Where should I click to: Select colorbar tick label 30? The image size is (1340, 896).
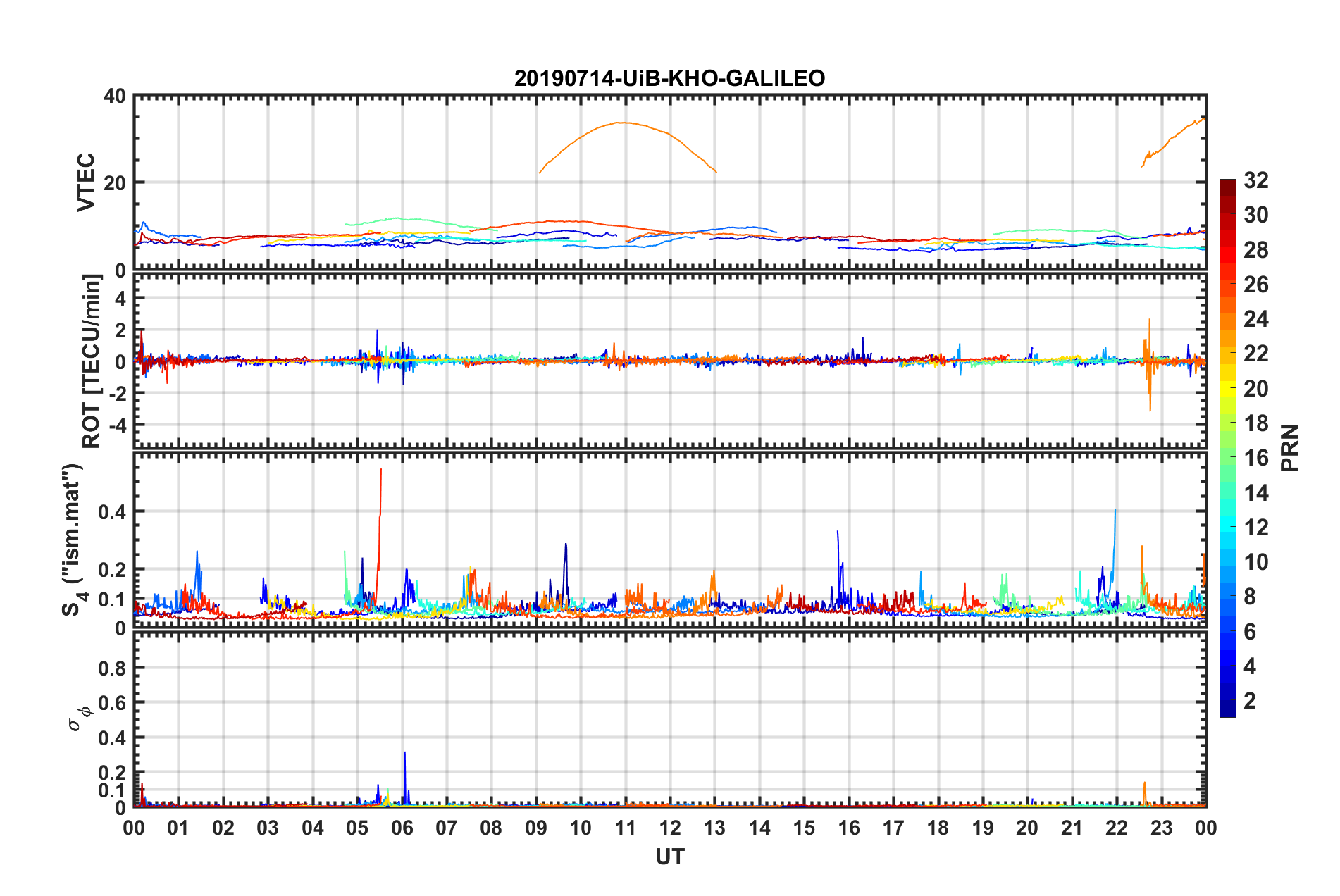1255,215
